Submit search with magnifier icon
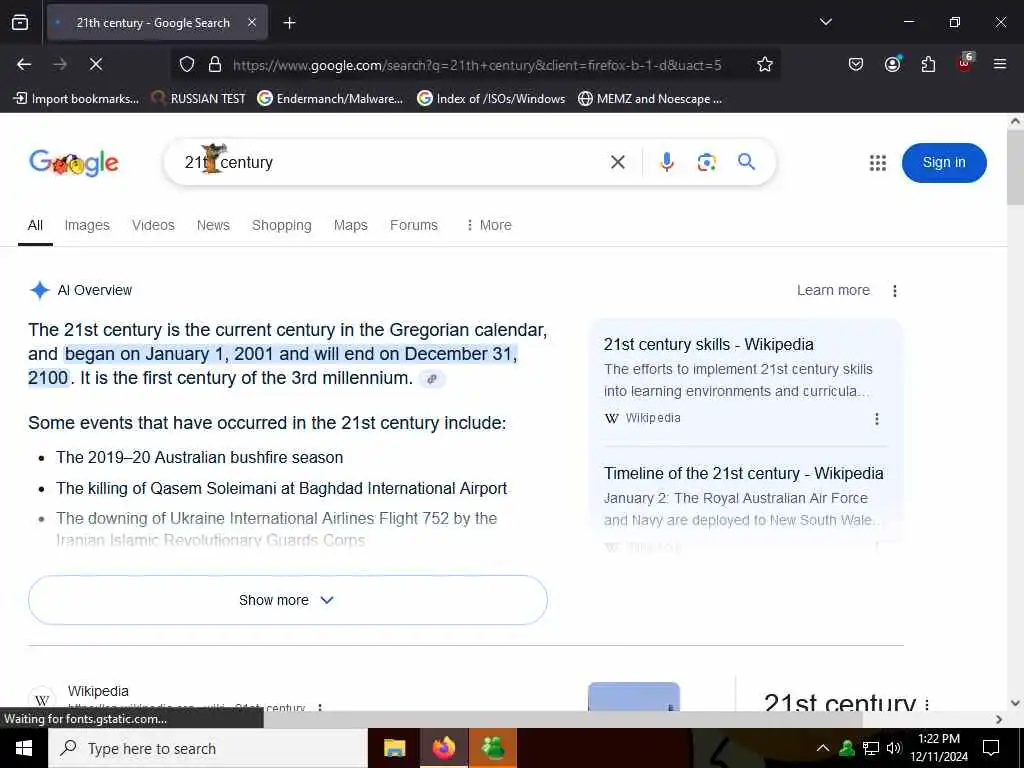This screenshot has height=768, width=1024. click(x=746, y=162)
